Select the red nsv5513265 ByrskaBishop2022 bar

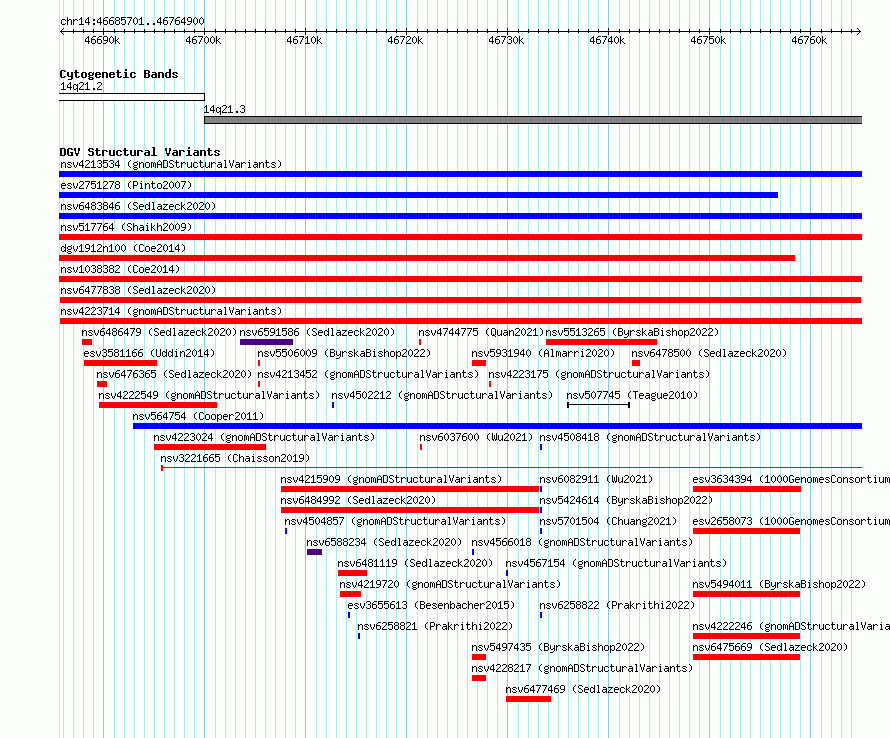(601, 342)
